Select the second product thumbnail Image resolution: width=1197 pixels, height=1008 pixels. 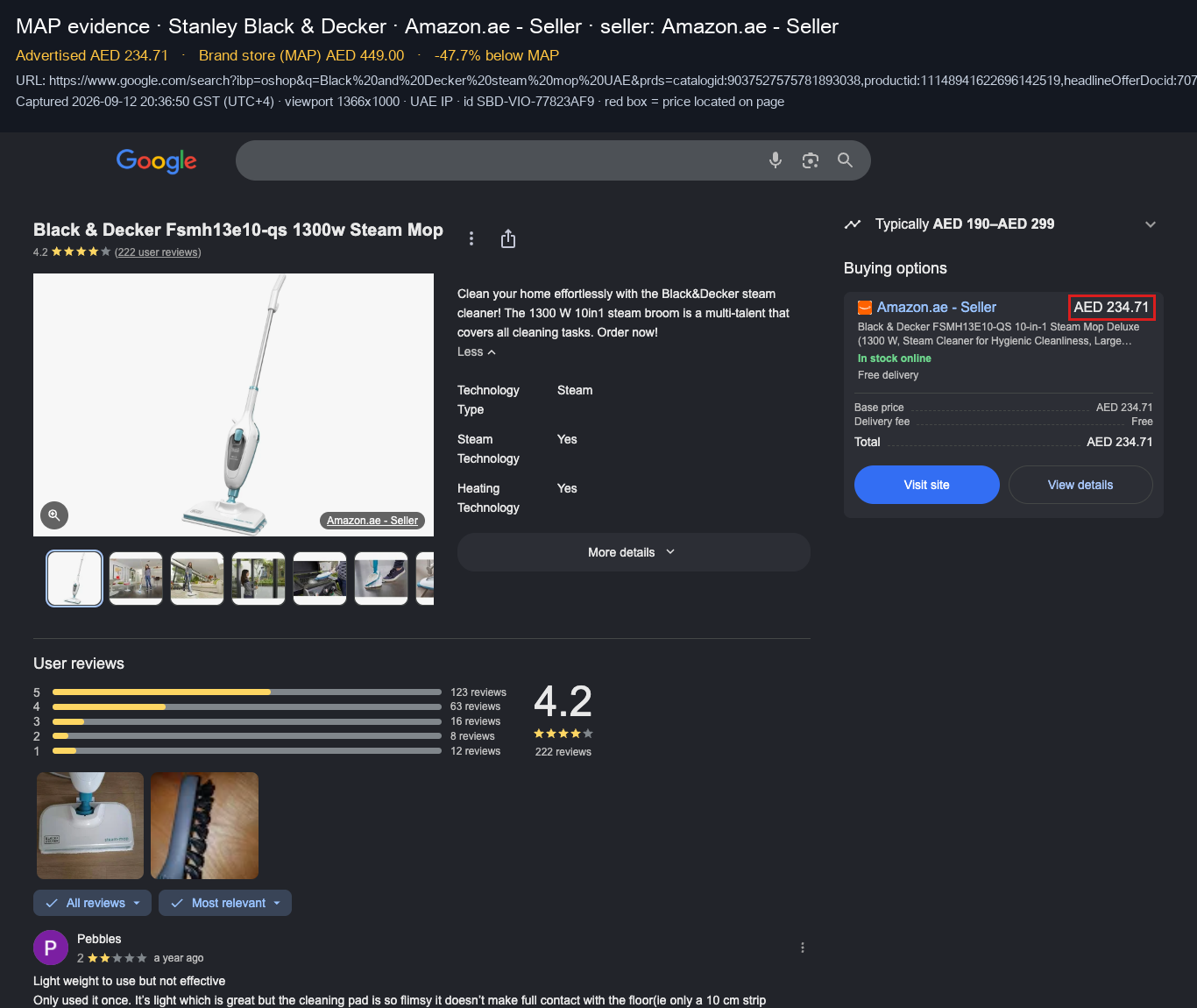(136, 579)
